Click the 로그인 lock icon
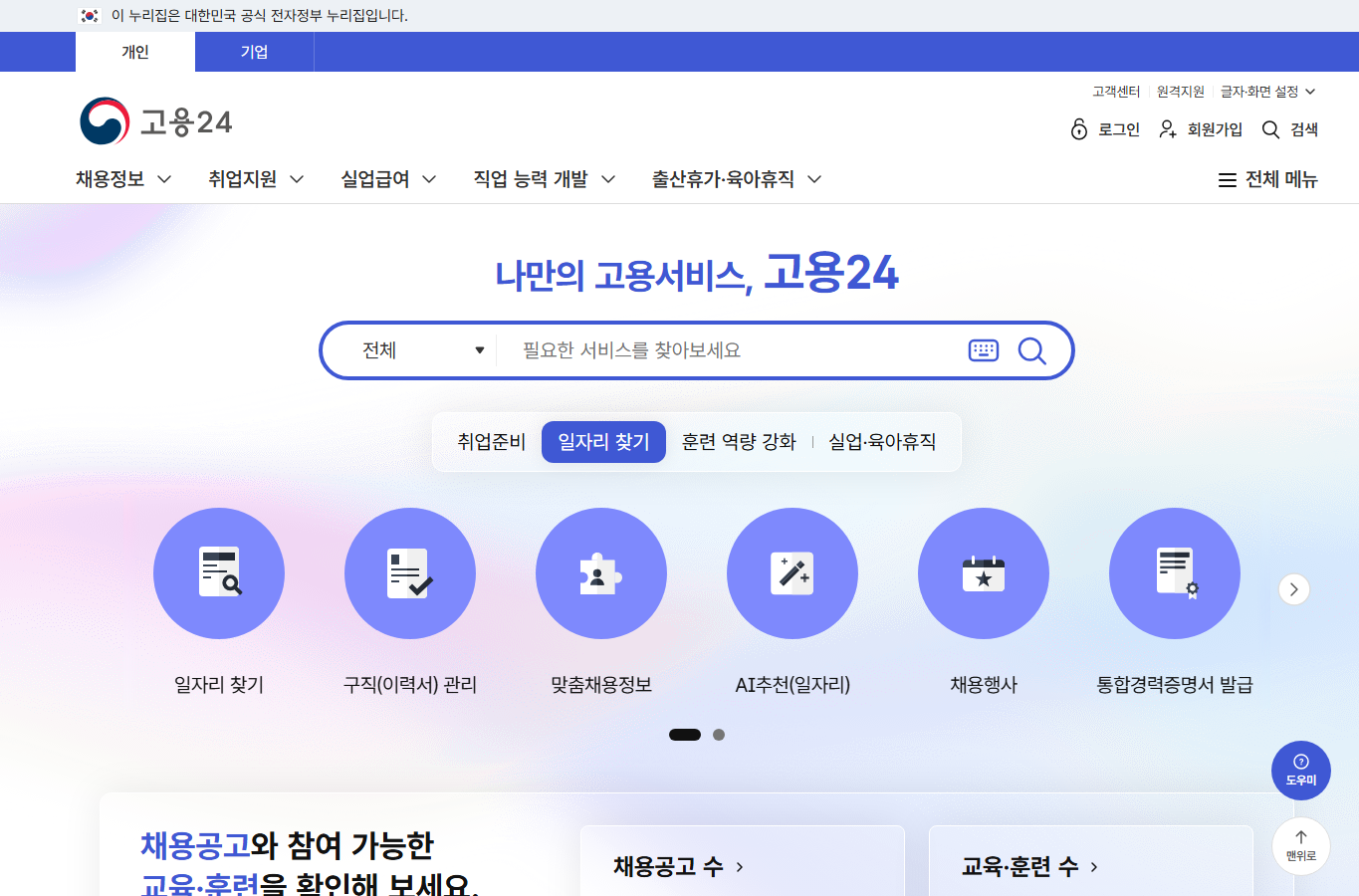The height and width of the screenshot is (896, 1359). (1079, 129)
